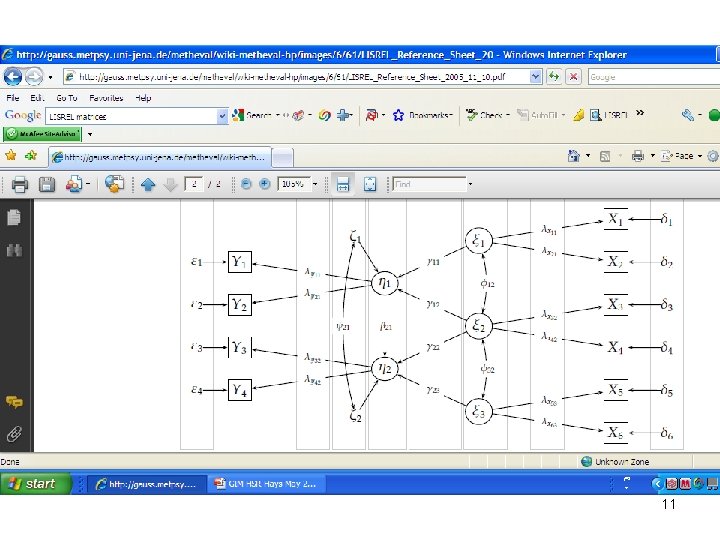Open the File menu
The image size is (720, 540).
tap(12, 98)
